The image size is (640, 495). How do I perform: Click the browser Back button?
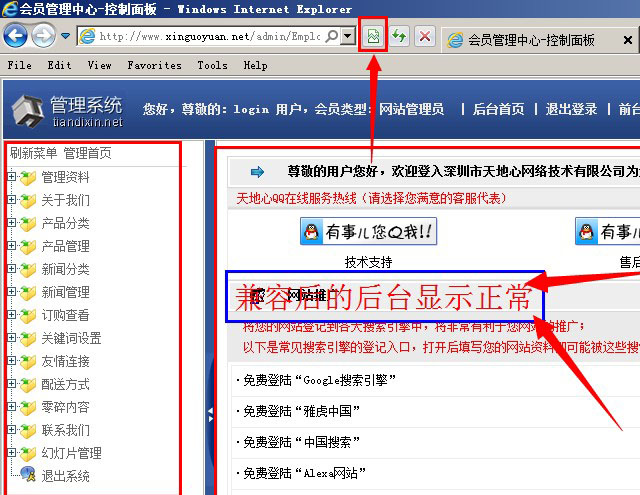(x=16, y=37)
